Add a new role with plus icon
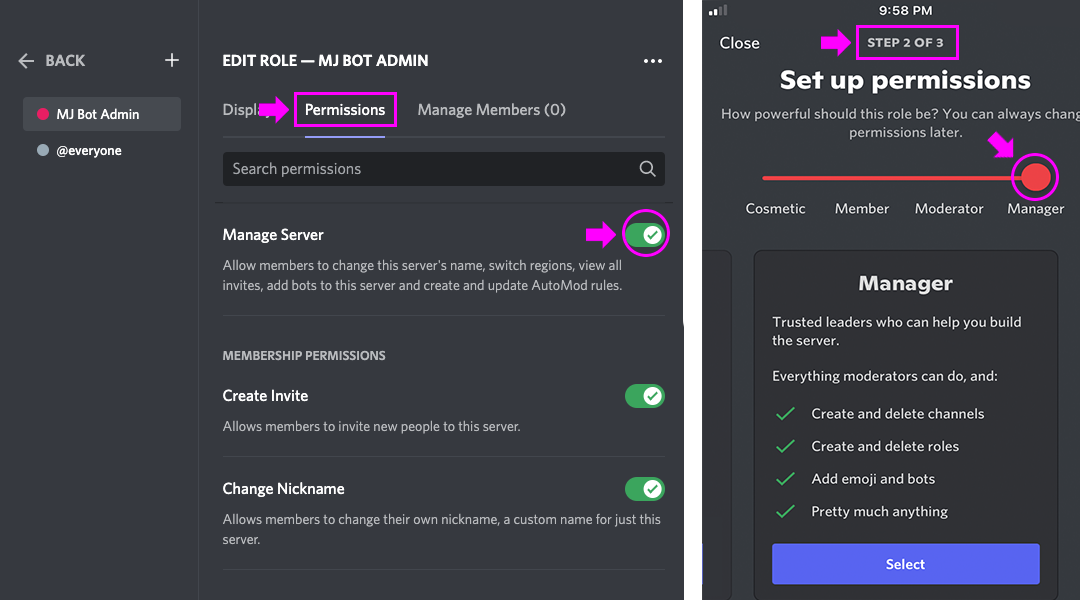This screenshot has width=1080, height=600. coord(172,61)
